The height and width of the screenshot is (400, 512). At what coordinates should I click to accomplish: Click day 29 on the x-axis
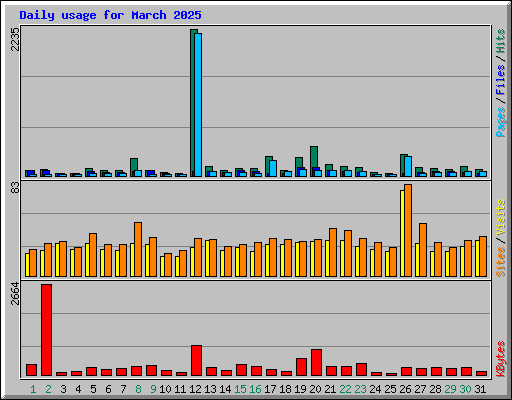pyautogui.click(x=450, y=389)
